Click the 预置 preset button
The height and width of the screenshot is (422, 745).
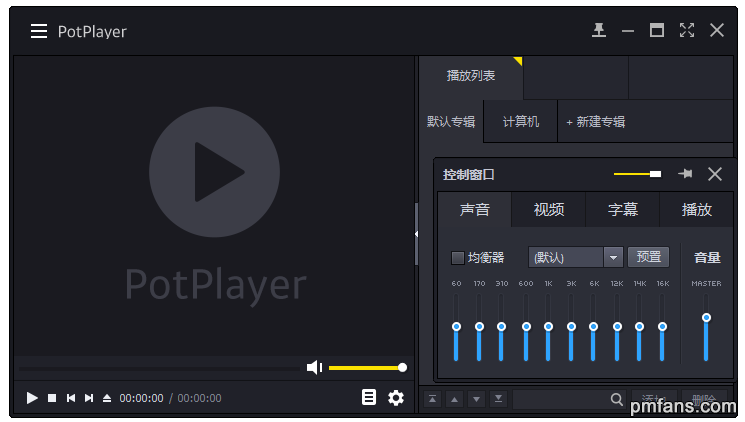click(649, 257)
